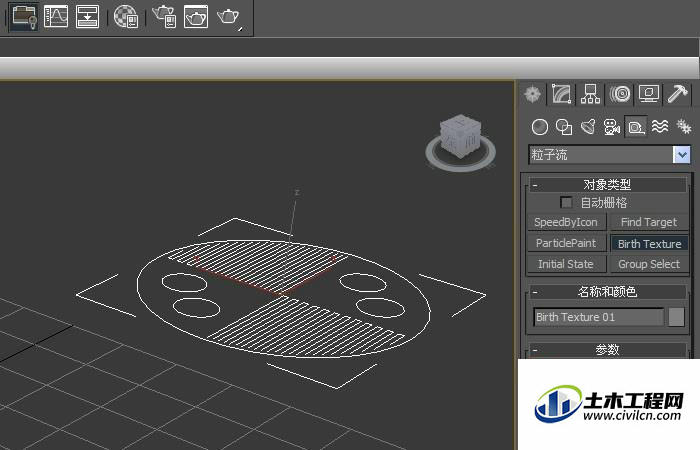
Task: Open the Render Setup dialog
Action: click(164, 17)
